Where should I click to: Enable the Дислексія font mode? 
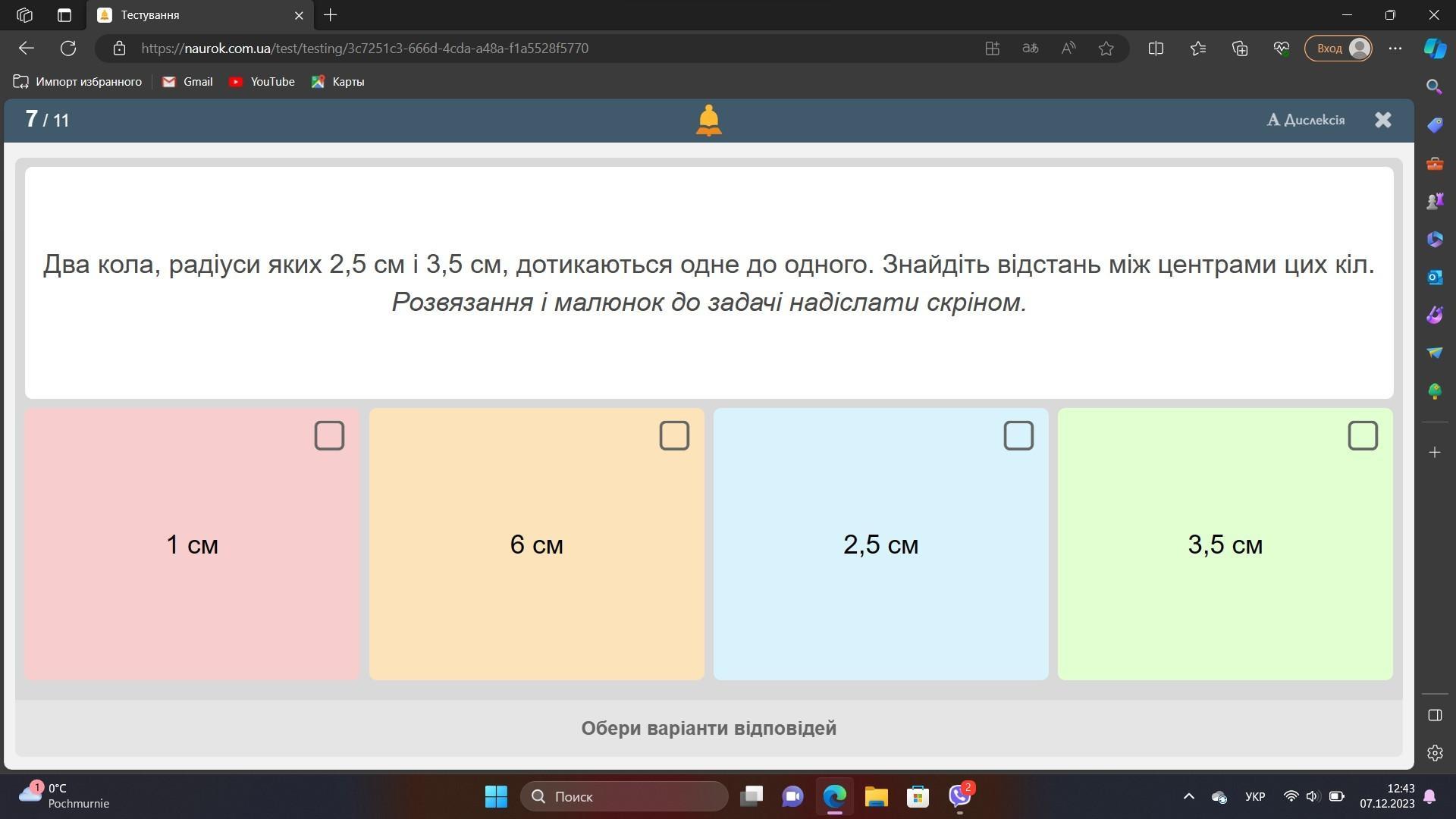click(x=1306, y=120)
